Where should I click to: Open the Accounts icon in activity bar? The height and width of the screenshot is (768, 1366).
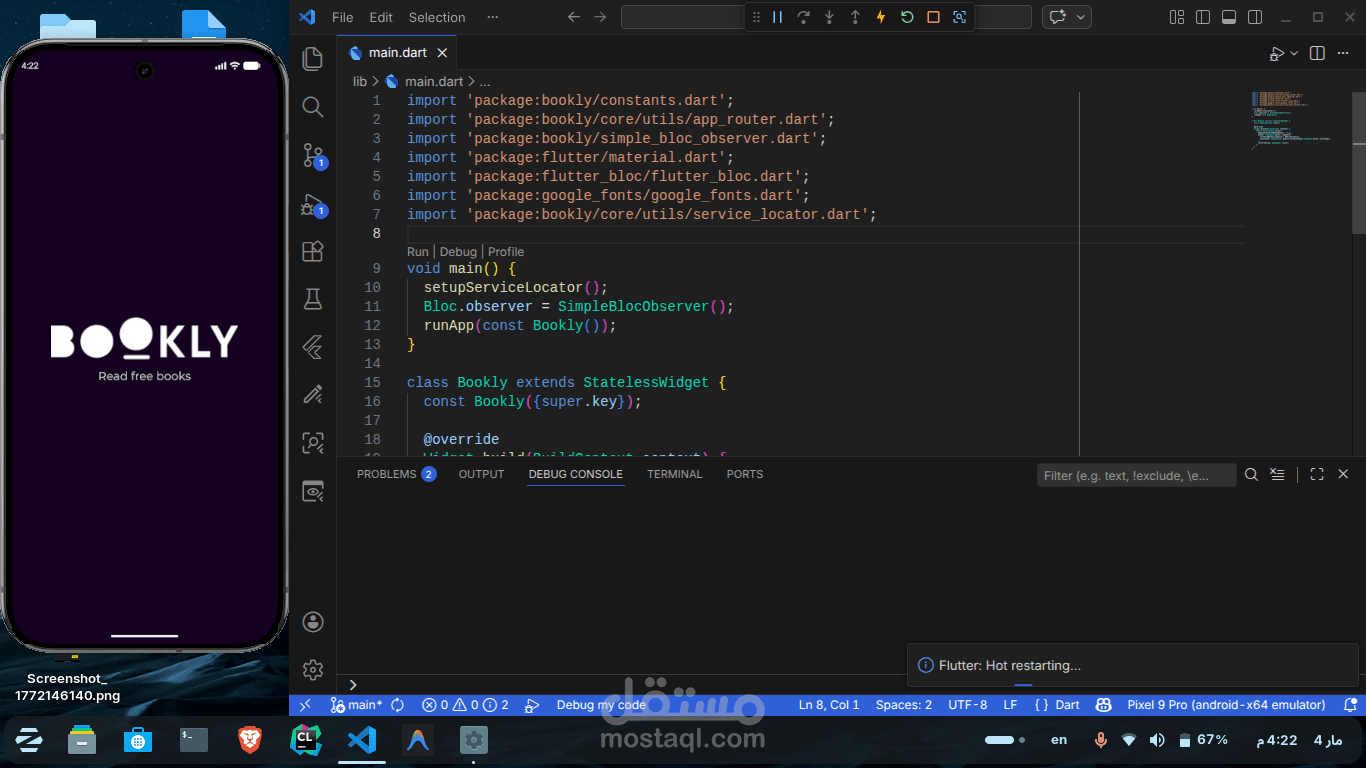(312, 622)
